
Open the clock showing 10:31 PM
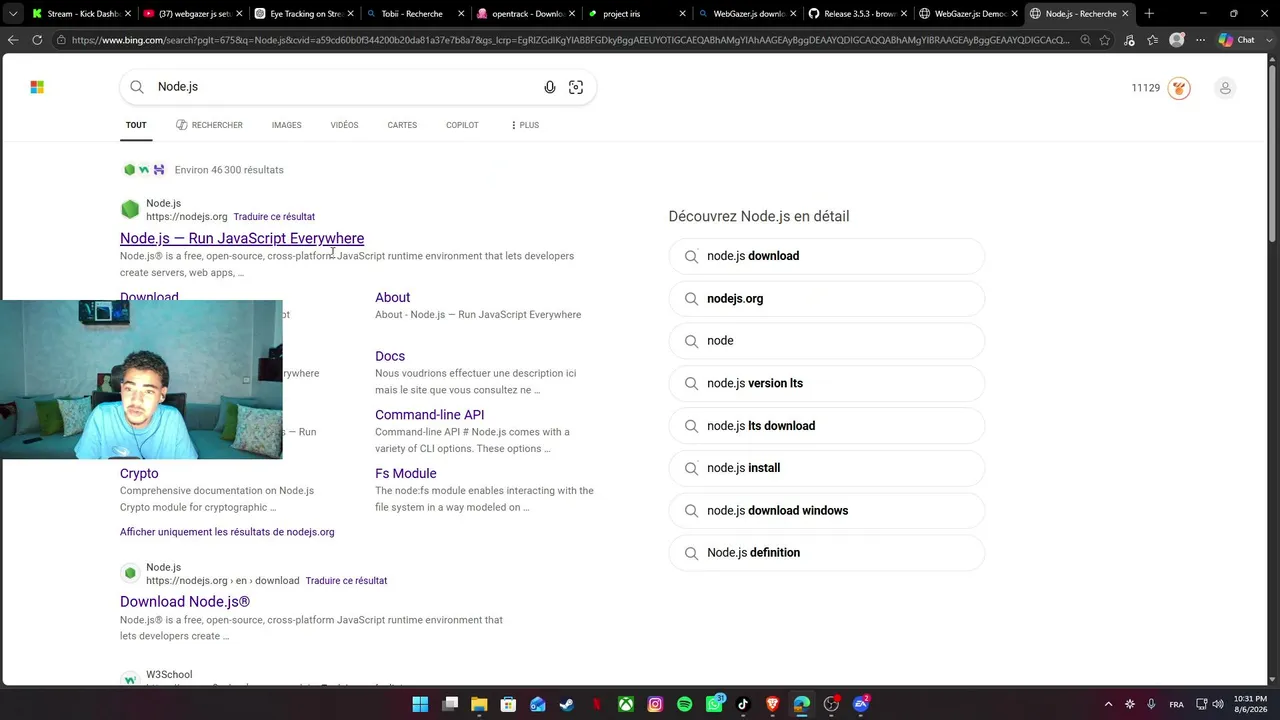(x=1250, y=704)
